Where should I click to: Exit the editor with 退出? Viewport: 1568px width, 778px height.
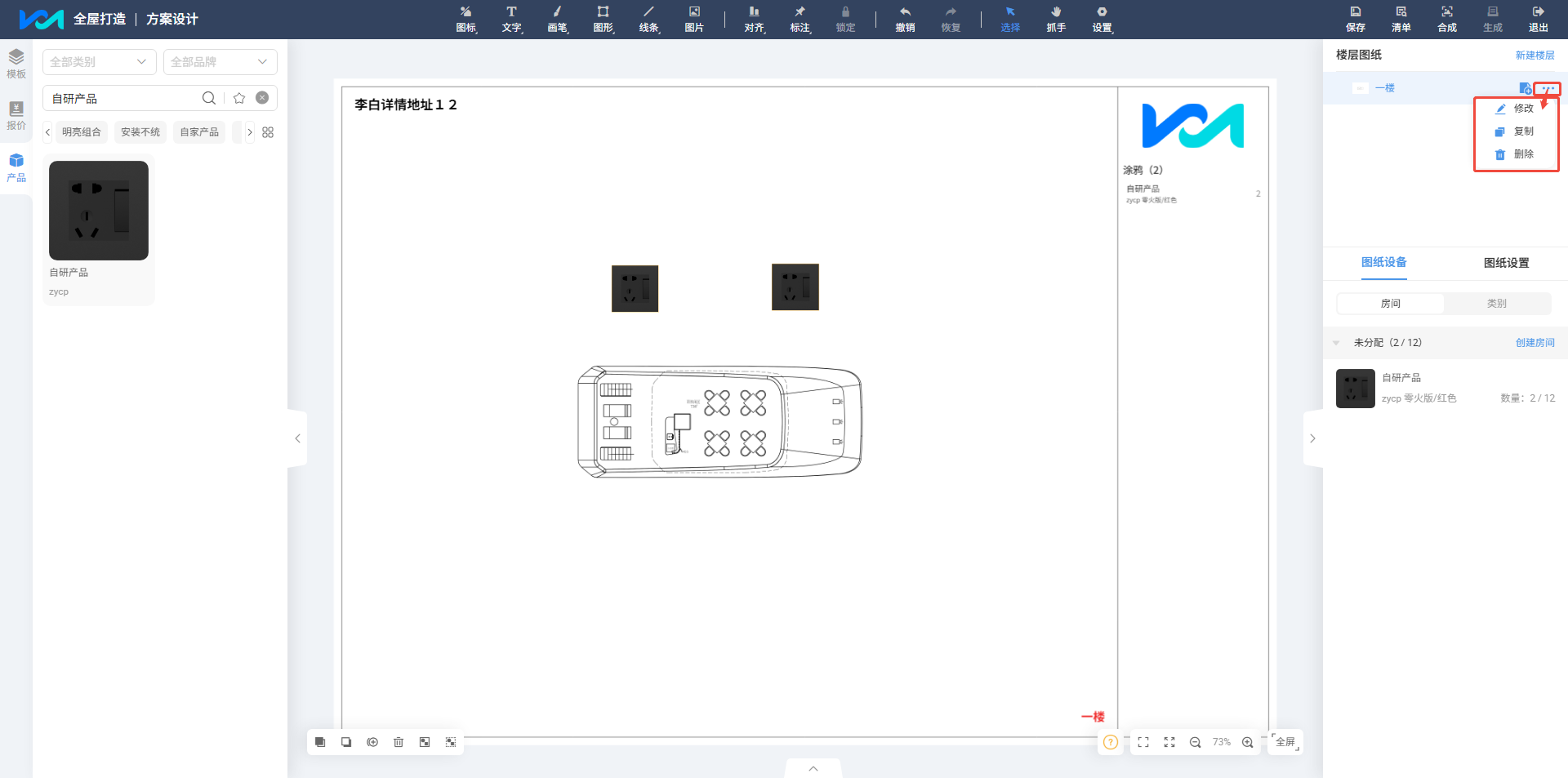pyautogui.click(x=1539, y=19)
